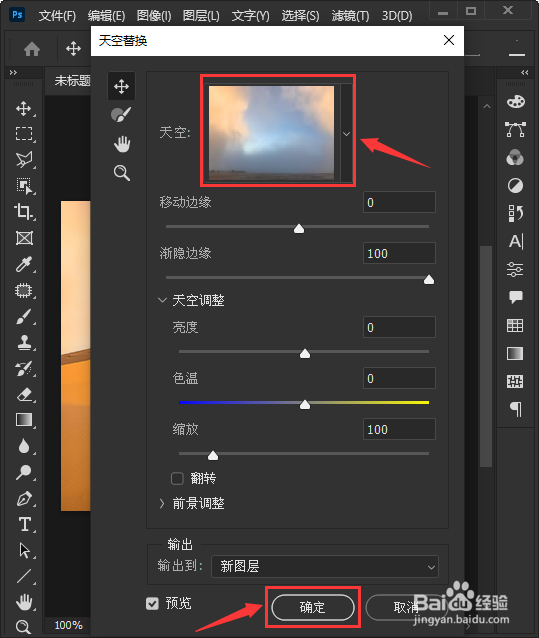Open the Patterns panel icon
Screen dimensions: 539x638
515,382
